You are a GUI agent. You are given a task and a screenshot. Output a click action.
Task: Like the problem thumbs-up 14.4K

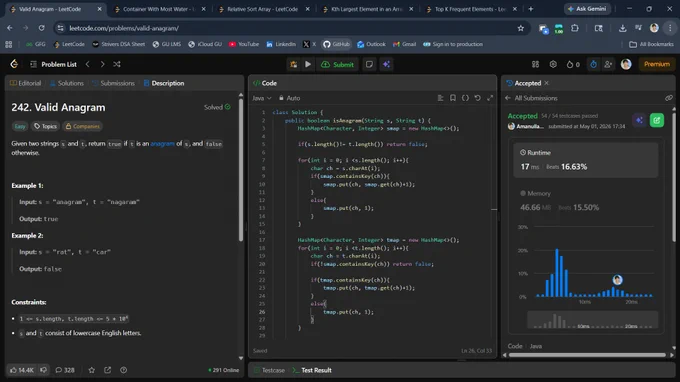pos(22,370)
